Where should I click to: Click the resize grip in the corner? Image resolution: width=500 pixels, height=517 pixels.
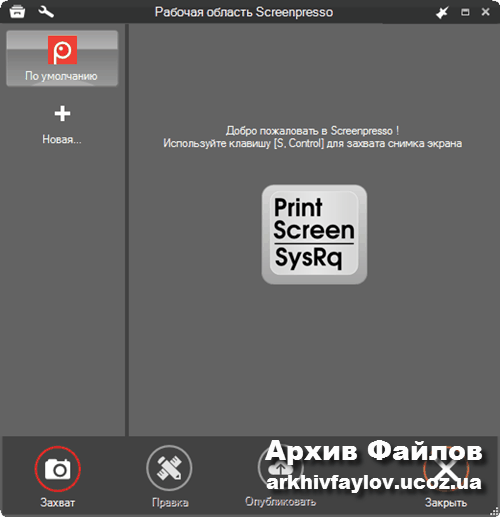pyautogui.click(x=494, y=511)
